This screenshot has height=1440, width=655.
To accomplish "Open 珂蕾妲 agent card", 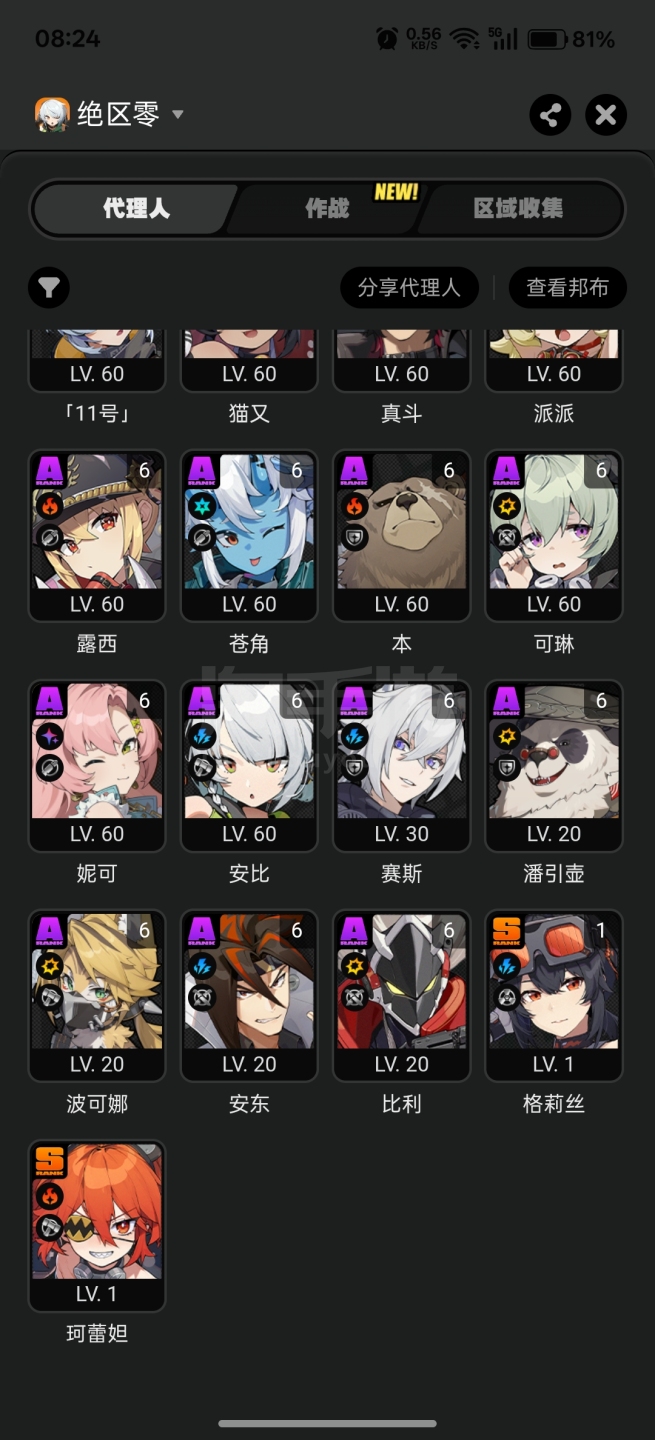I will pos(97,1225).
